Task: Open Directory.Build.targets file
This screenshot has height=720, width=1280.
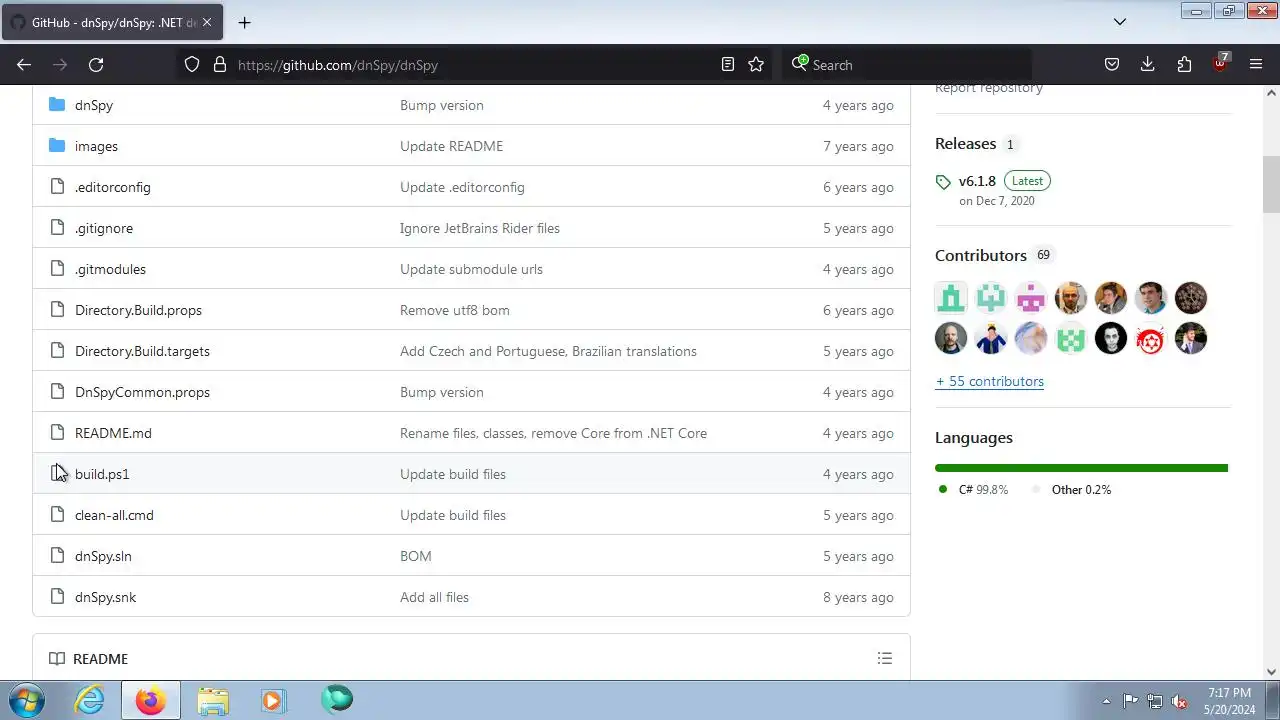Action: point(142,351)
